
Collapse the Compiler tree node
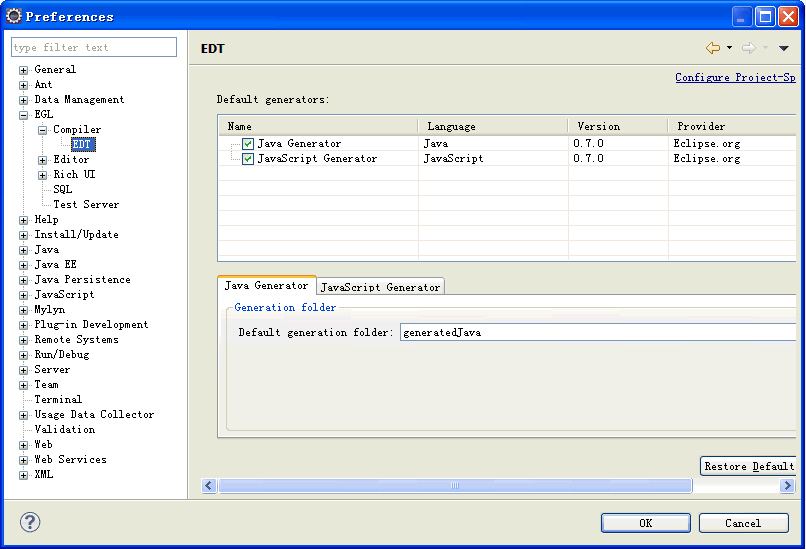click(43, 130)
